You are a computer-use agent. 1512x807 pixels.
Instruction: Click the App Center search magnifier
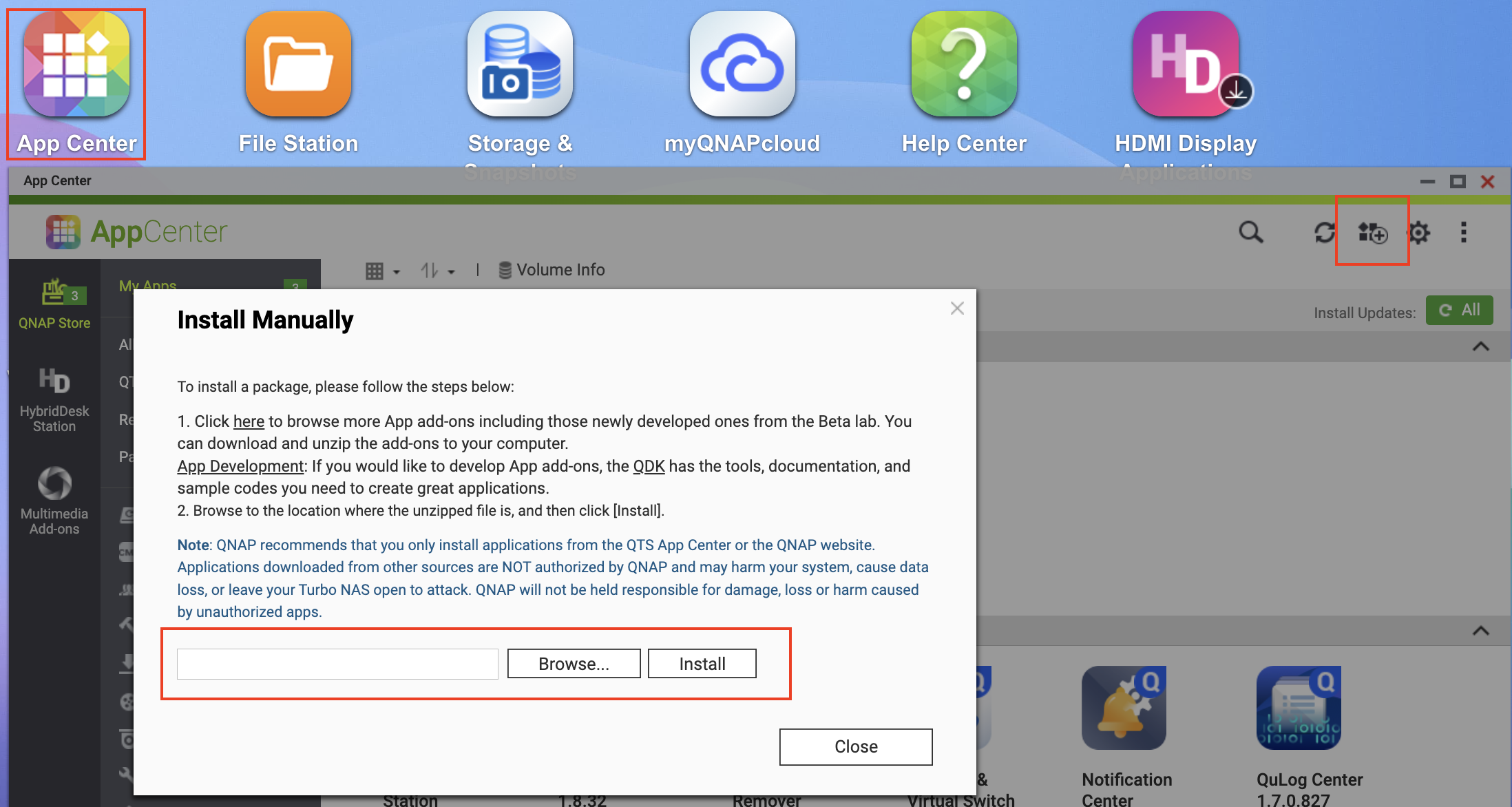click(x=1251, y=232)
